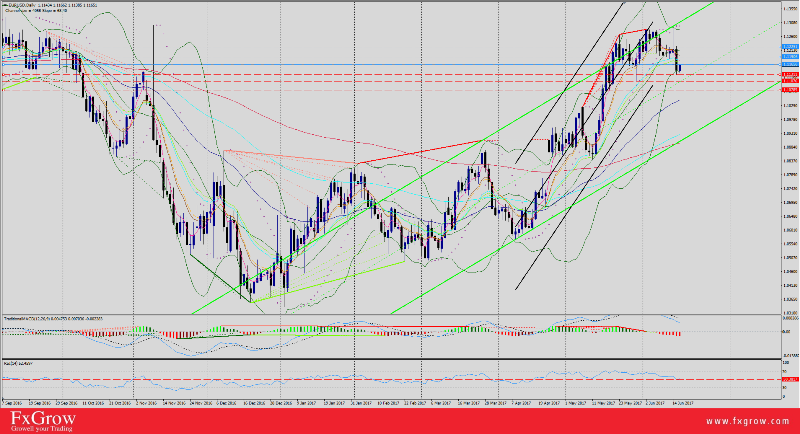Viewport: 800px width, 434px height.
Task: Click the red price tag on the price axis
Action: coord(789,75)
